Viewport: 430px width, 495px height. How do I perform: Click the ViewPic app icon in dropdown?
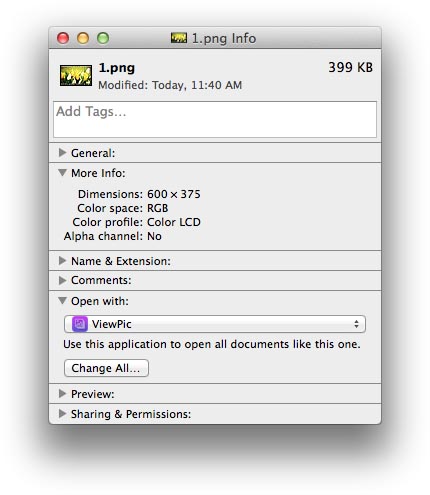(x=80, y=324)
